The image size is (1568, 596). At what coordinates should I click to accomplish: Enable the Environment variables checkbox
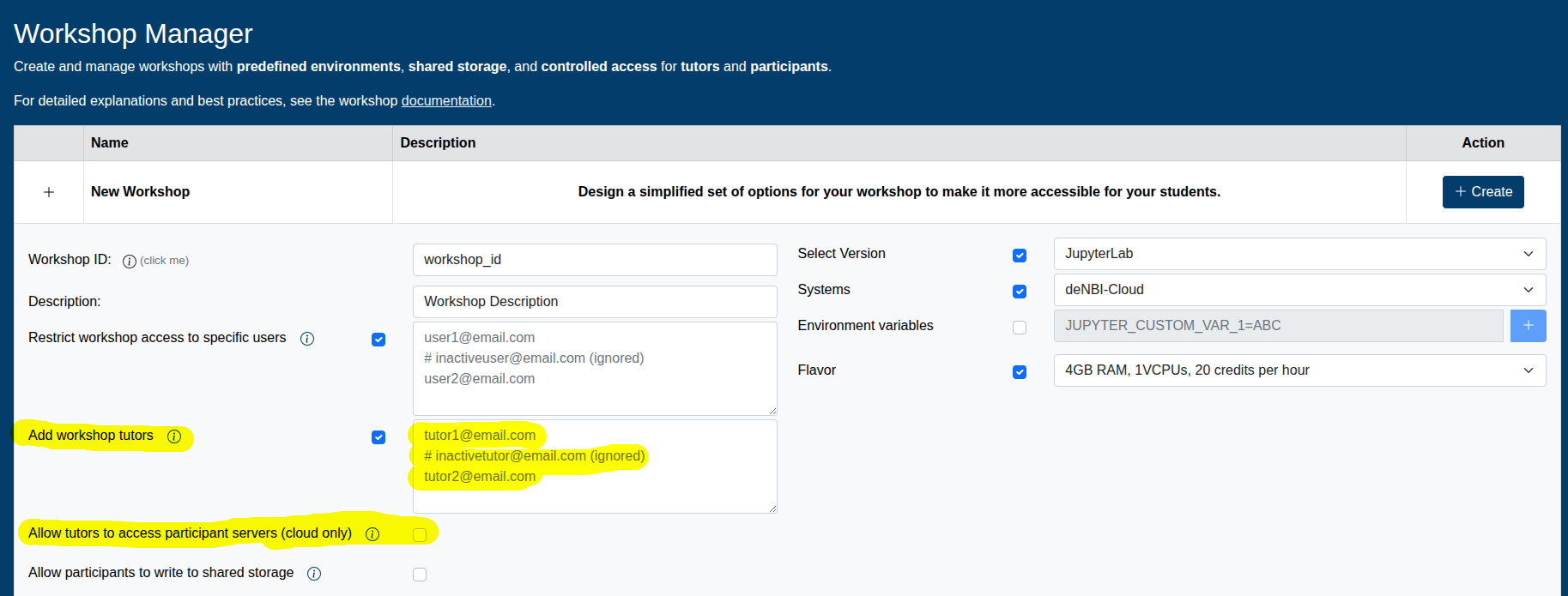pos(1020,328)
